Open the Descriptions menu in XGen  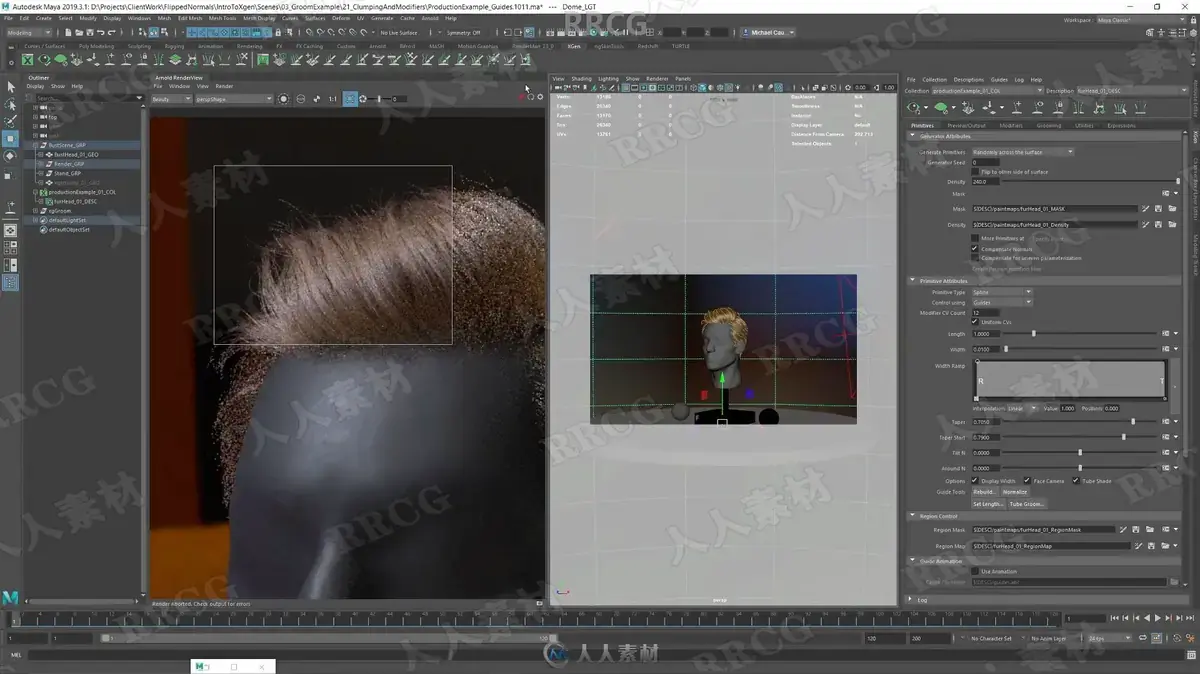969,80
